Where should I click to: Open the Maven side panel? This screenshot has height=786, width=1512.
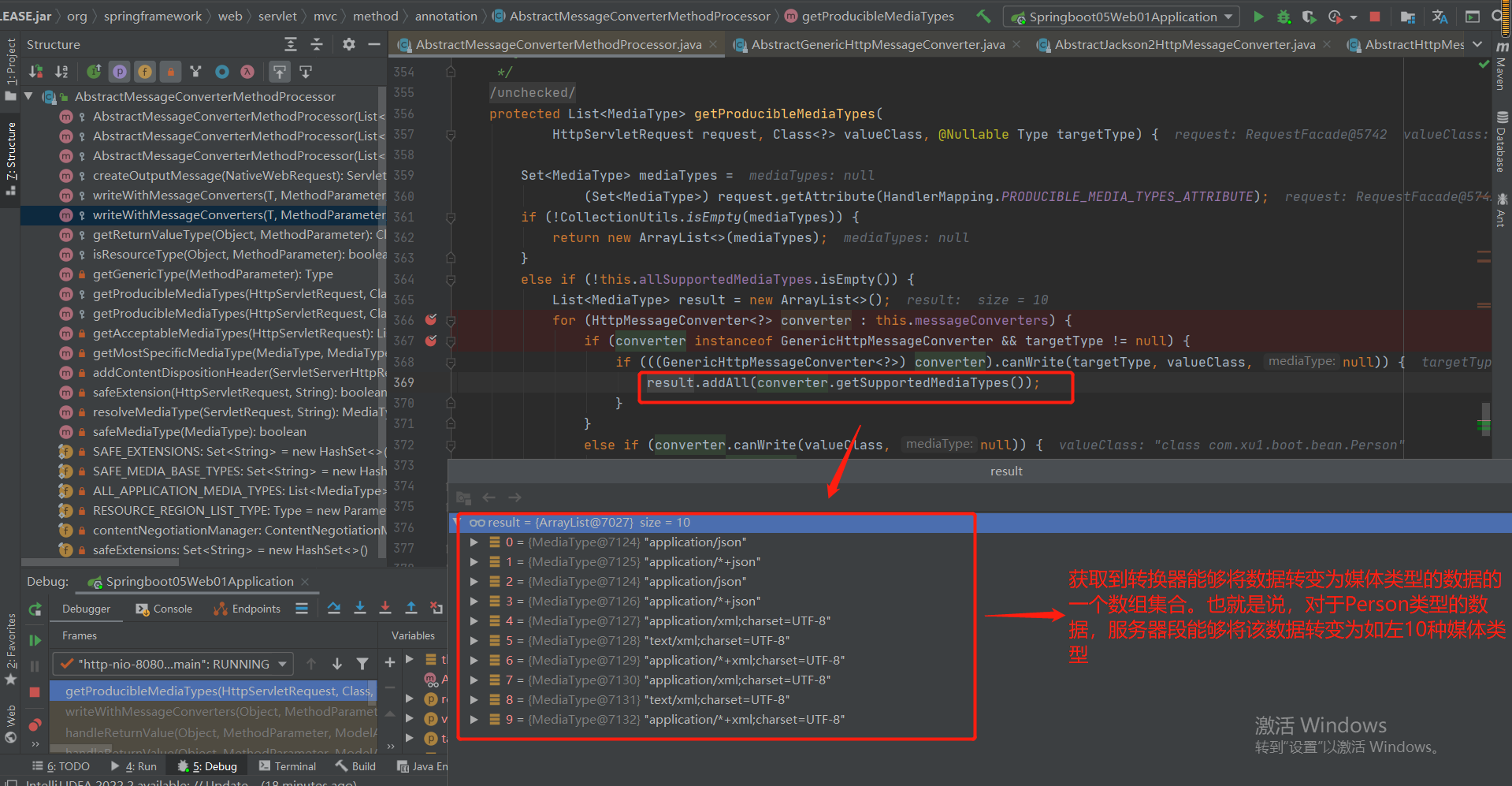1502,67
